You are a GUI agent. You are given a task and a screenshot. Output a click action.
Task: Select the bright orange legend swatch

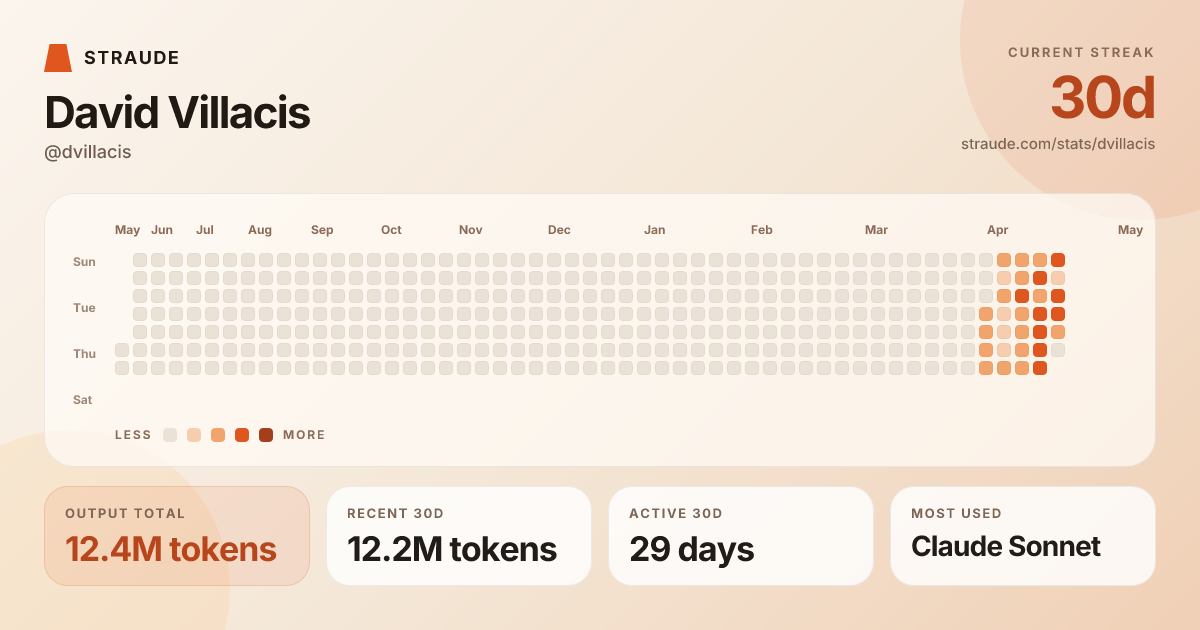pyautogui.click(x=242, y=435)
